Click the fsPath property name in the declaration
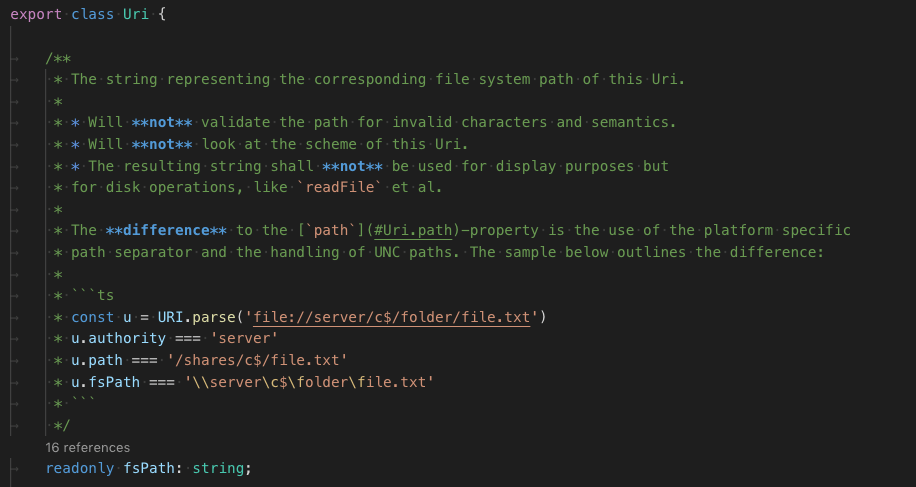The height and width of the screenshot is (487, 916). point(149,468)
